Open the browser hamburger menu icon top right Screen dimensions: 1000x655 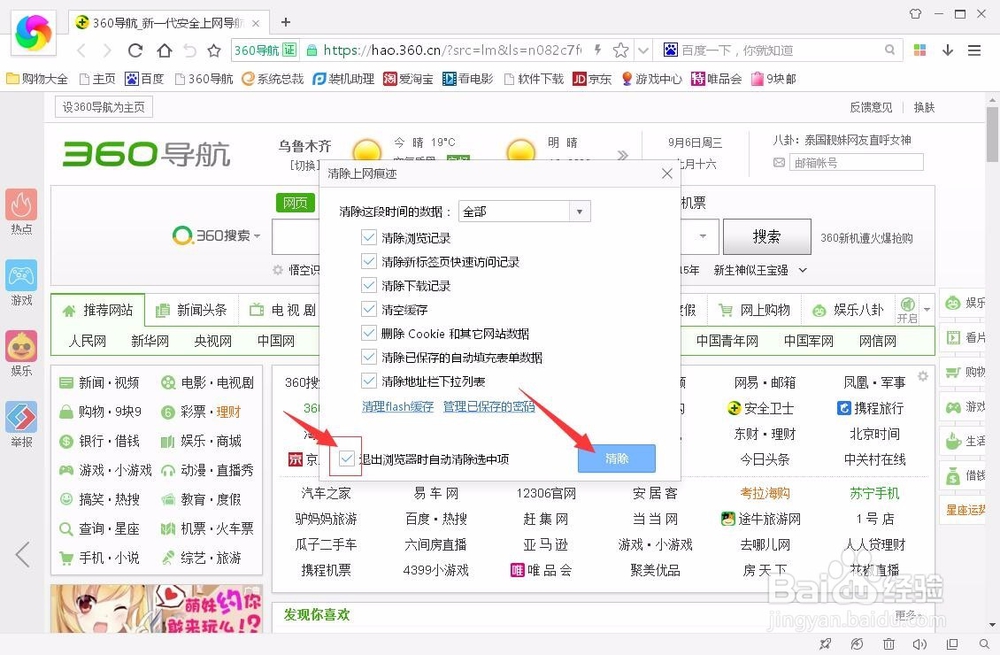point(975,48)
